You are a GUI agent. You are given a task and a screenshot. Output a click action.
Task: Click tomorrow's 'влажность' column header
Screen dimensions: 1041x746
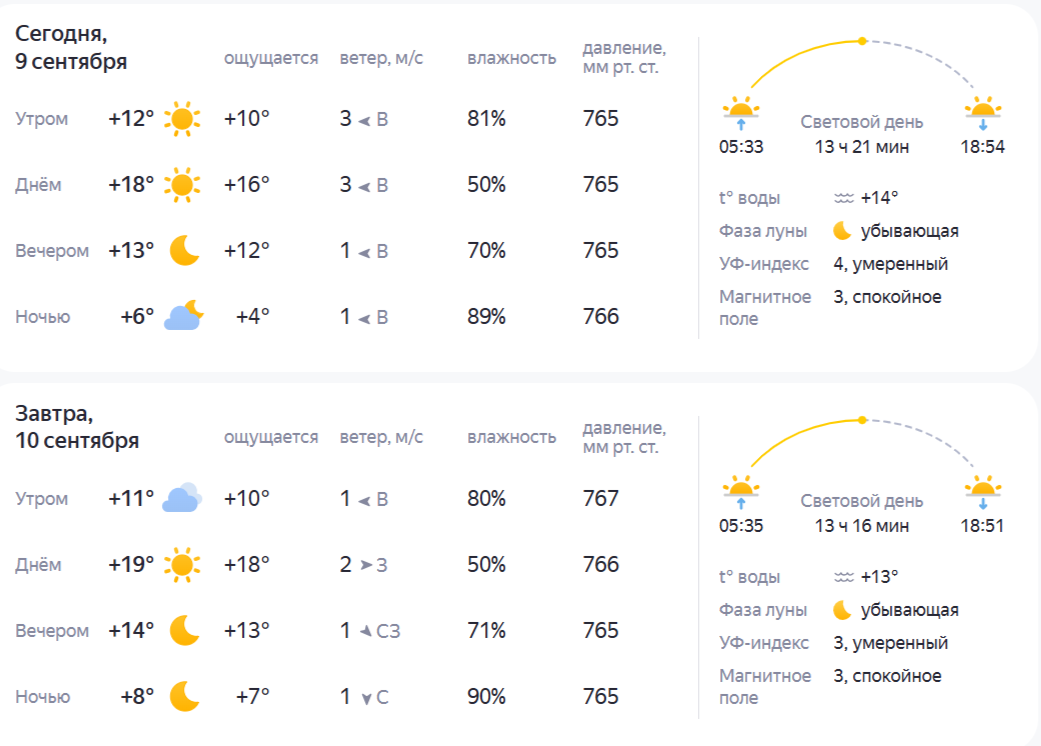[x=511, y=437]
